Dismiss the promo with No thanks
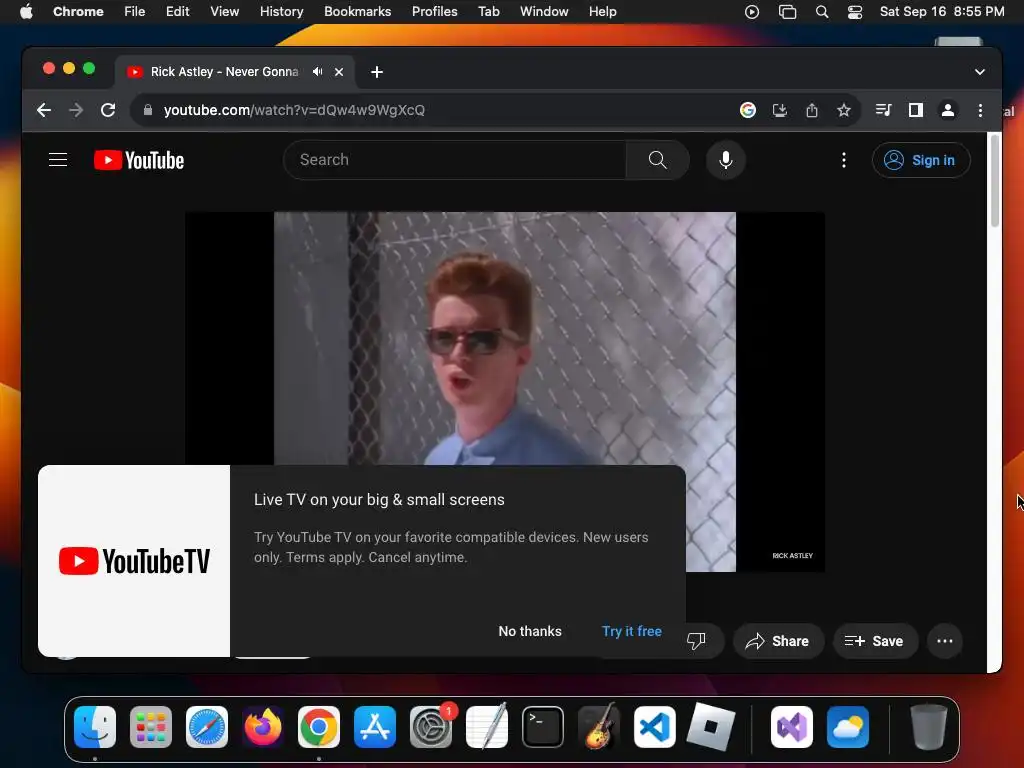This screenshot has width=1024, height=768. point(530,632)
